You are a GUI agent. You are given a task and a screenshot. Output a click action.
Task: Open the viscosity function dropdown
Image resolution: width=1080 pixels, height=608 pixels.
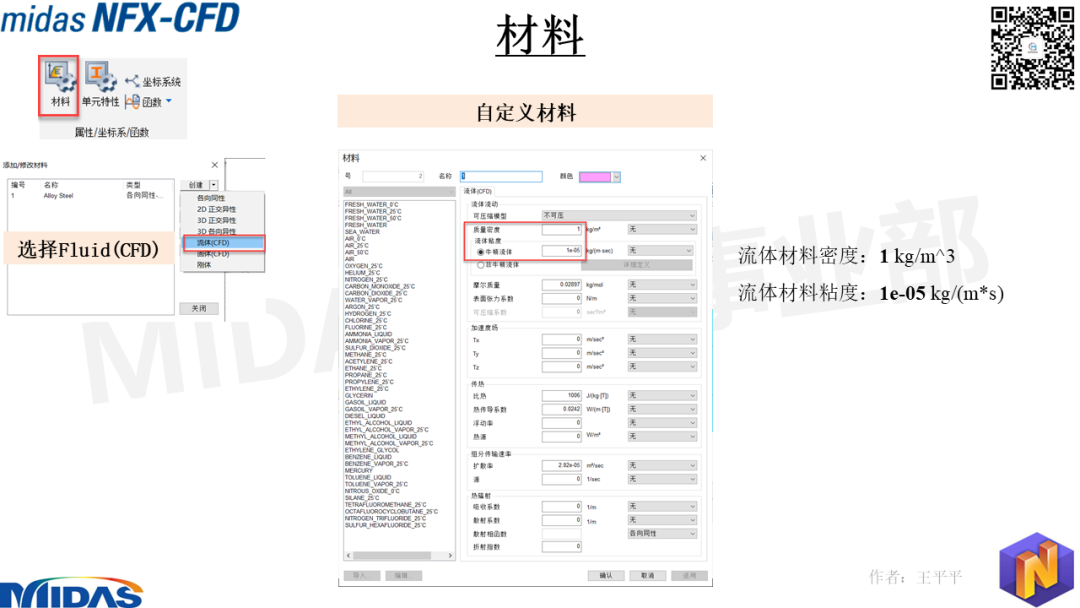click(x=660, y=251)
